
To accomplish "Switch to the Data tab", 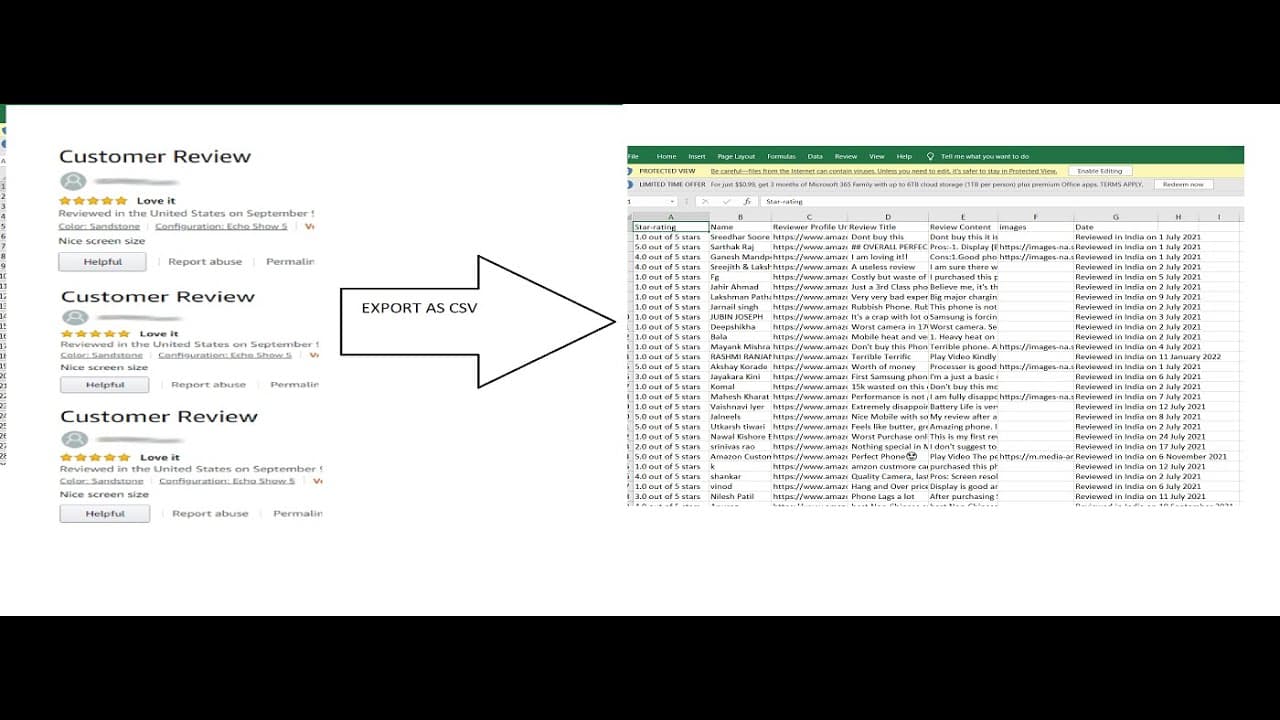I will 815,156.
